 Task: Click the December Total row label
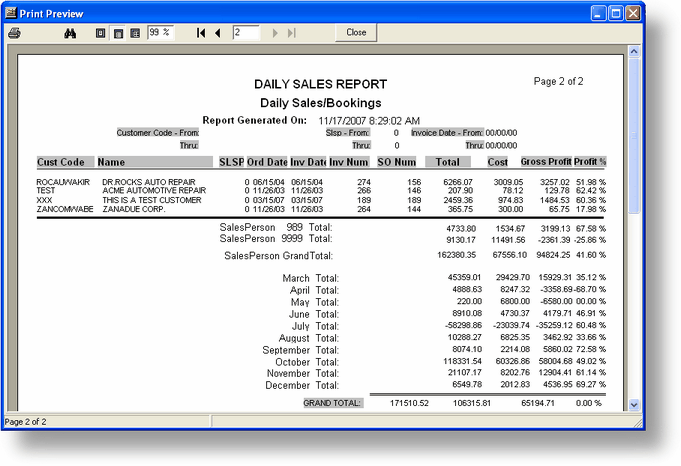[302, 385]
